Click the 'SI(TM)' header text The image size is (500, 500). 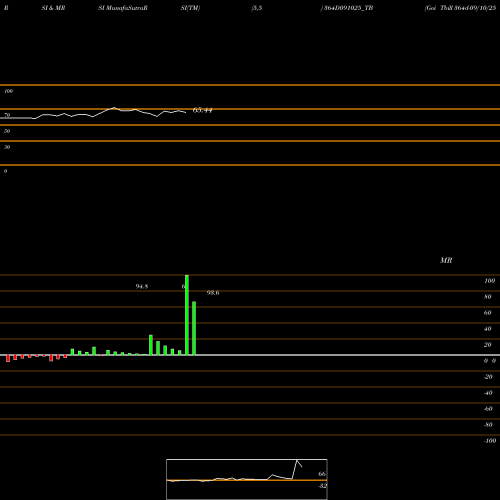click(190, 8)
